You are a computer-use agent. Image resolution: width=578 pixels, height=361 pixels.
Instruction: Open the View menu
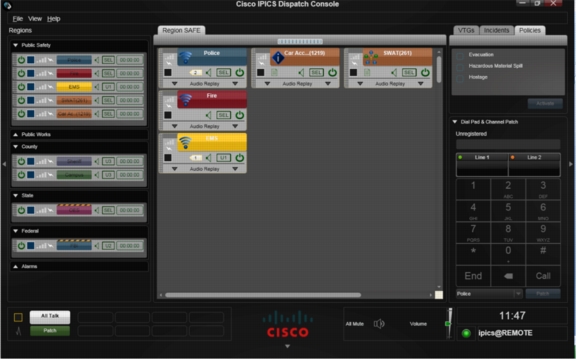35,18
